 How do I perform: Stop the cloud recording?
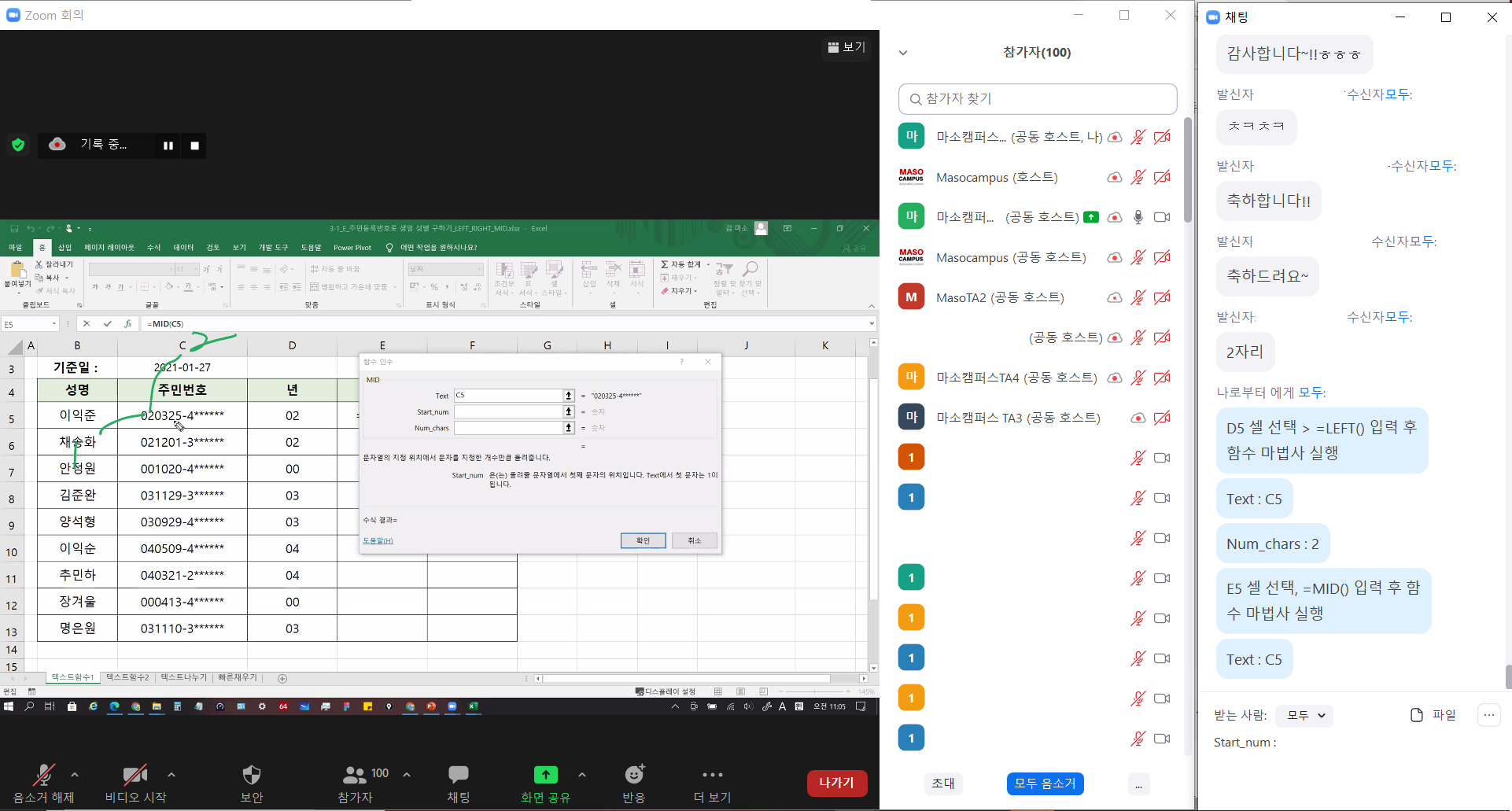pos(194,146)
